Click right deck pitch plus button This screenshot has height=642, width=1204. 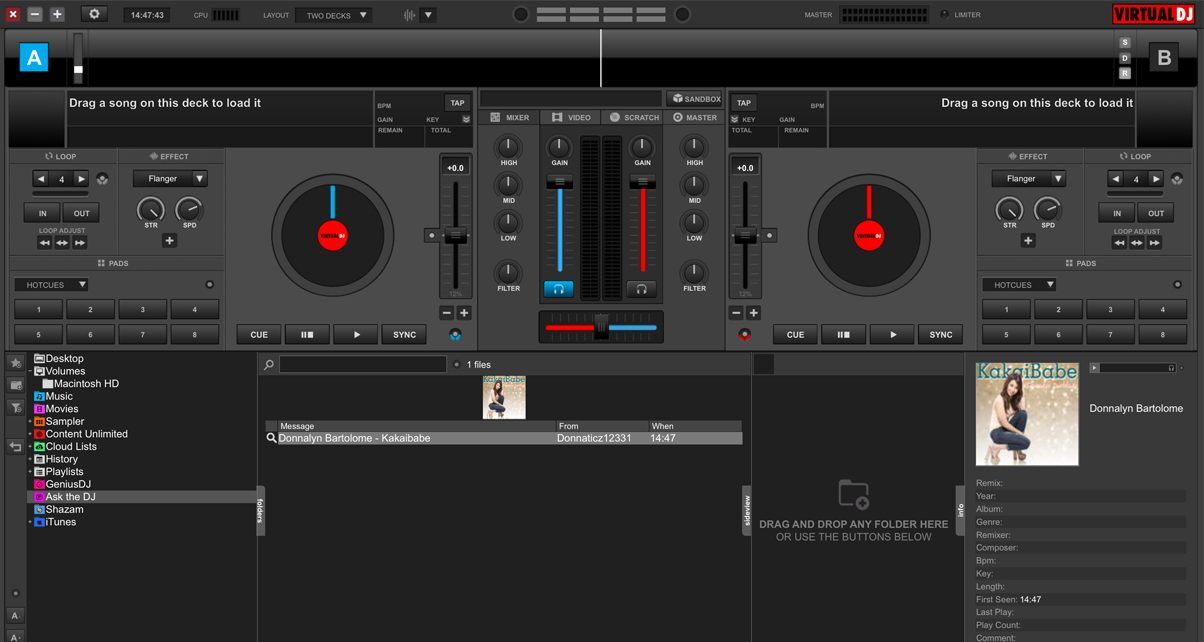point(753,313)
